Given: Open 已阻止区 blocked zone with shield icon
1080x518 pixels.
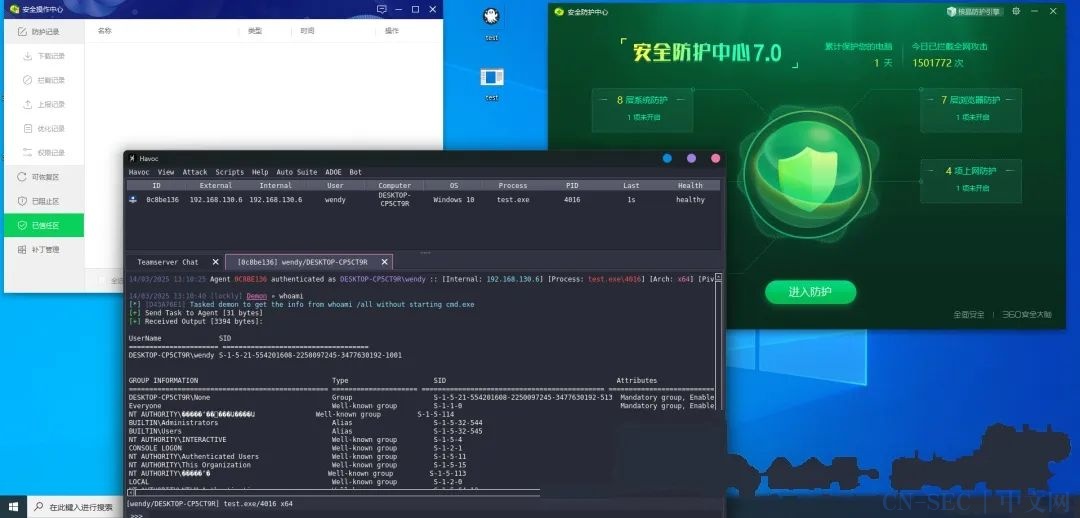Looking at the screenshot, I should [44, 201].
